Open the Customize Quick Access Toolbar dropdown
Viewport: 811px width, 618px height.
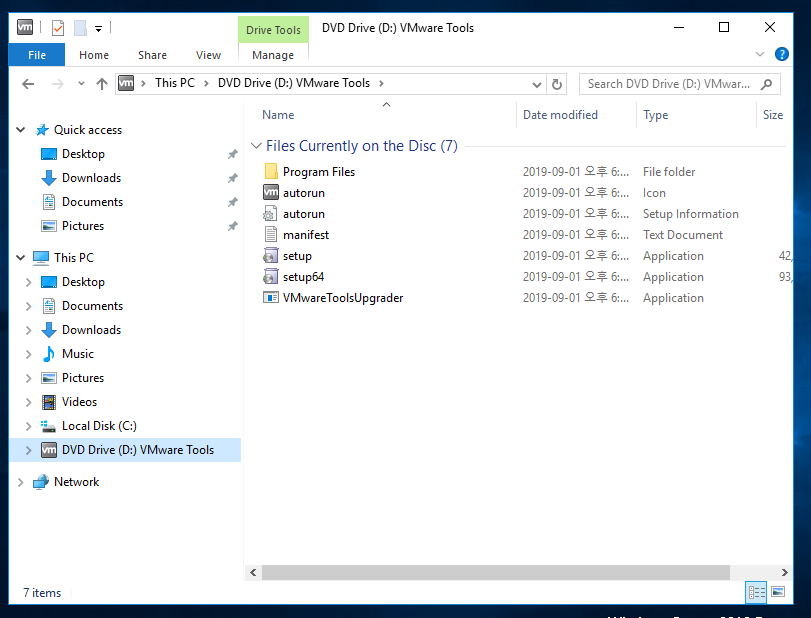[98, 28]
